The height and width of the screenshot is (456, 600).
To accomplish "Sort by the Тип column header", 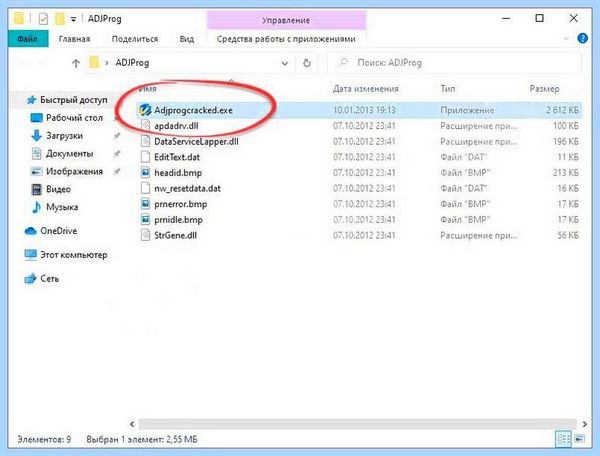I will [x=448, y=89].
